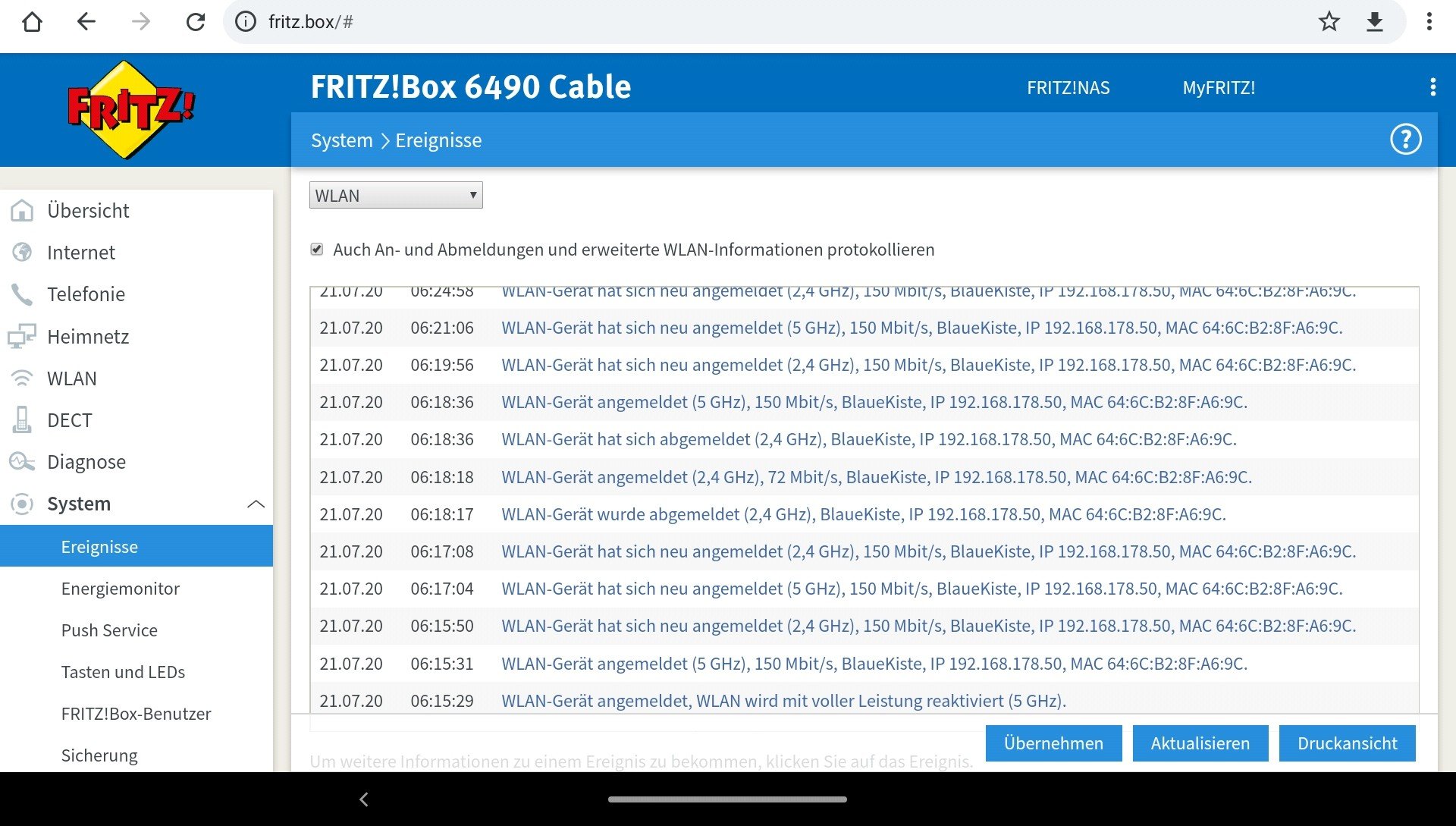Click the DECT handset icon
The image size is (1456, 826).
click(x=22, y=419)
